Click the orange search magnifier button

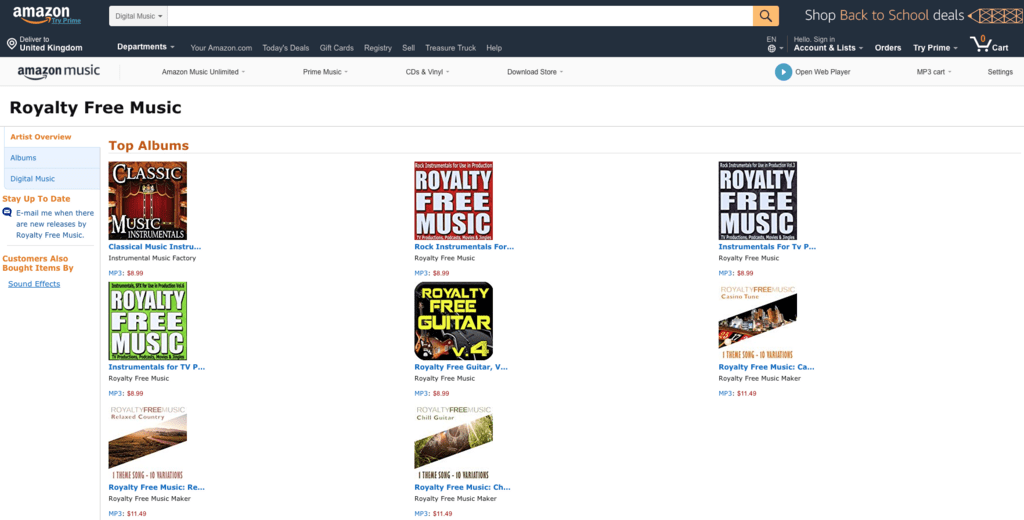point(765,16)
